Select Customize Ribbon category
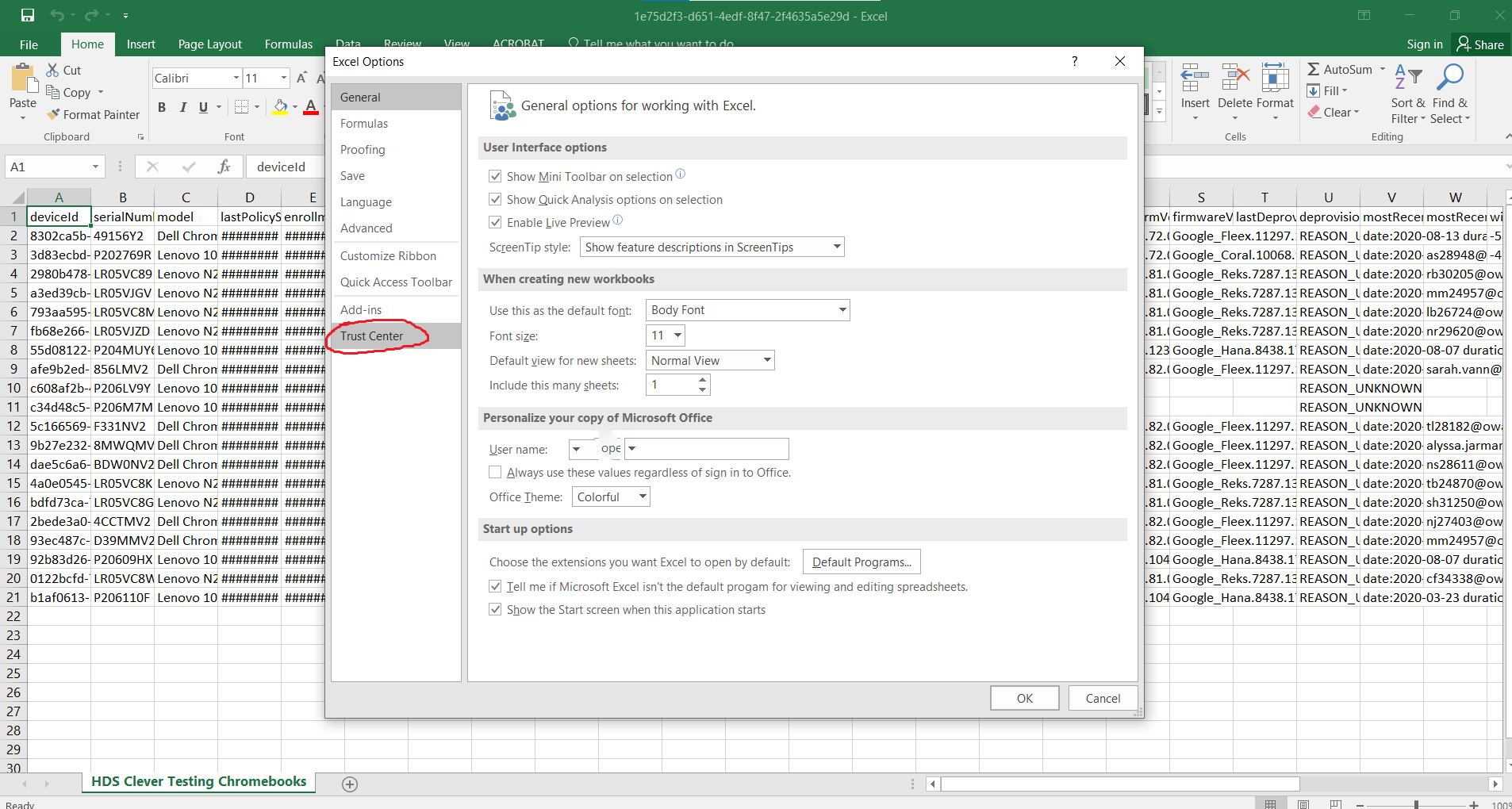Screen dimensions: 1512x809 [x=396, y=255]
